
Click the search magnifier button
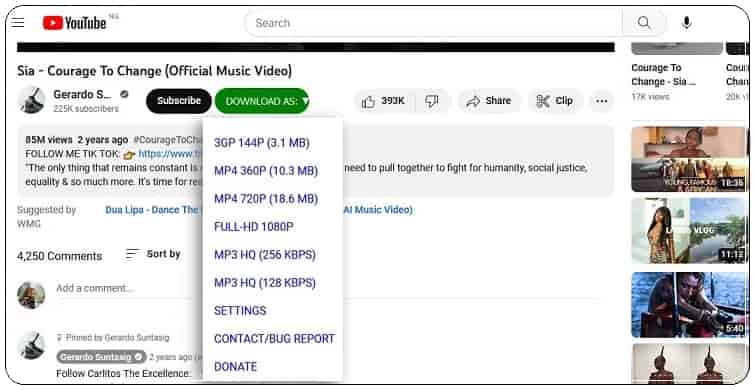click(x=644, y=22)
